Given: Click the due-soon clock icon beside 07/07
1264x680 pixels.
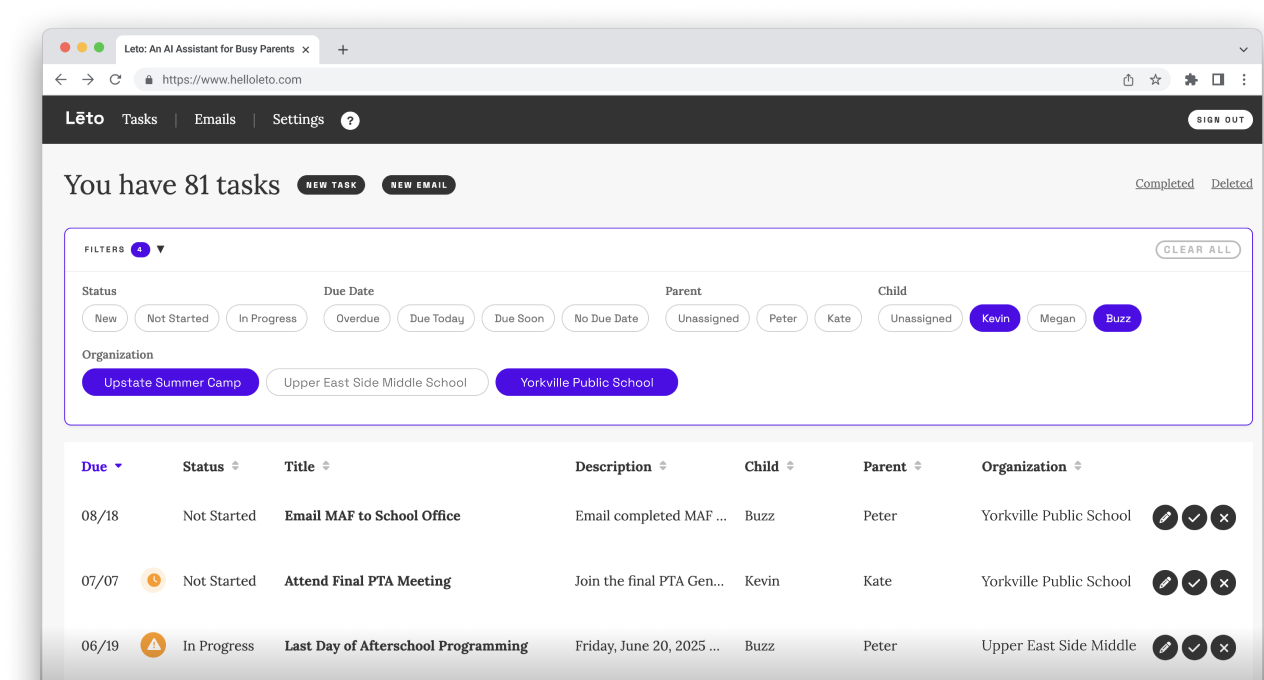Looking at the screenshot, I should [153, 580].
